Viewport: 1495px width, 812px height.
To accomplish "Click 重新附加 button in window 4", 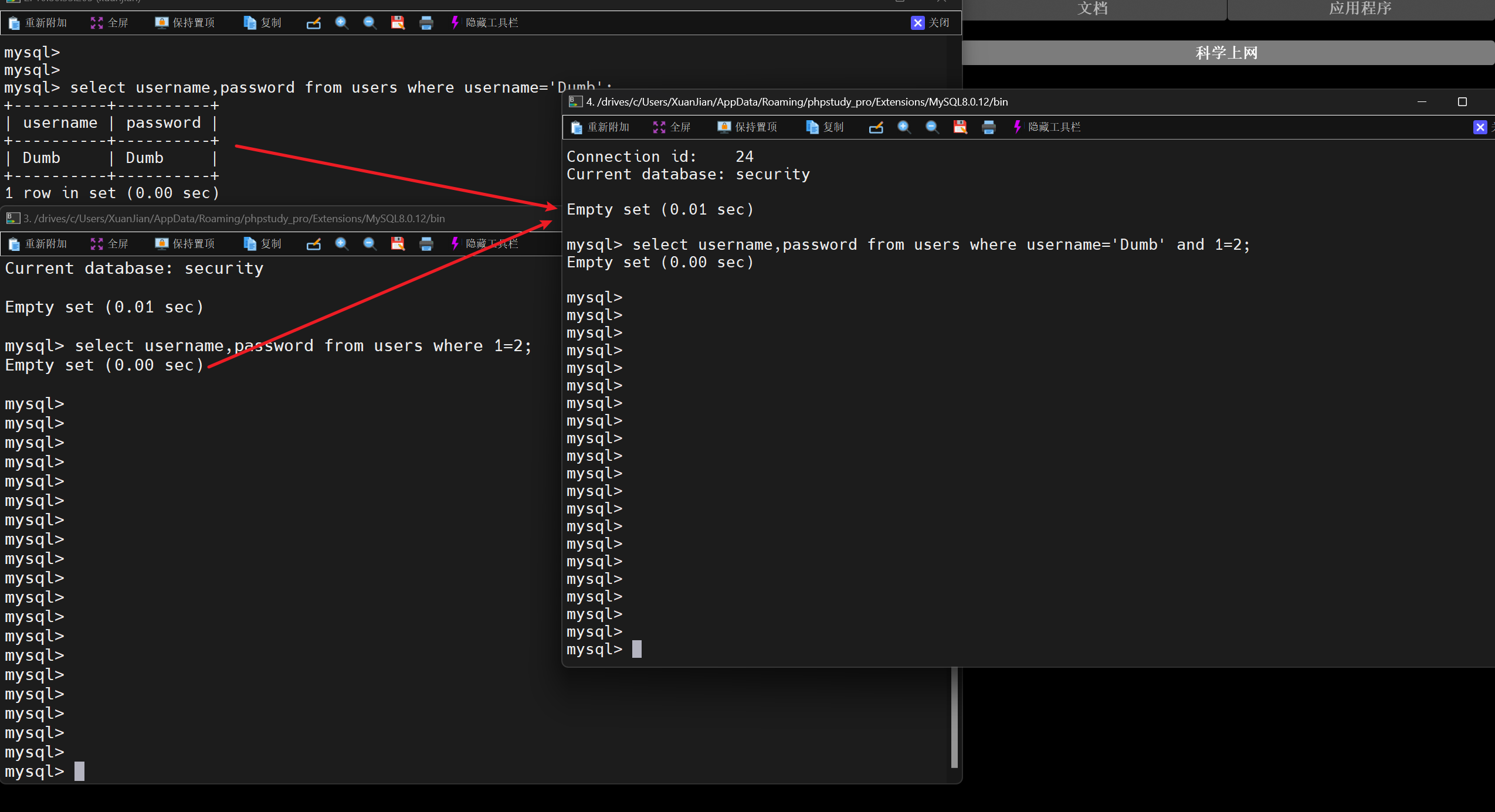I will coord(600,127).
